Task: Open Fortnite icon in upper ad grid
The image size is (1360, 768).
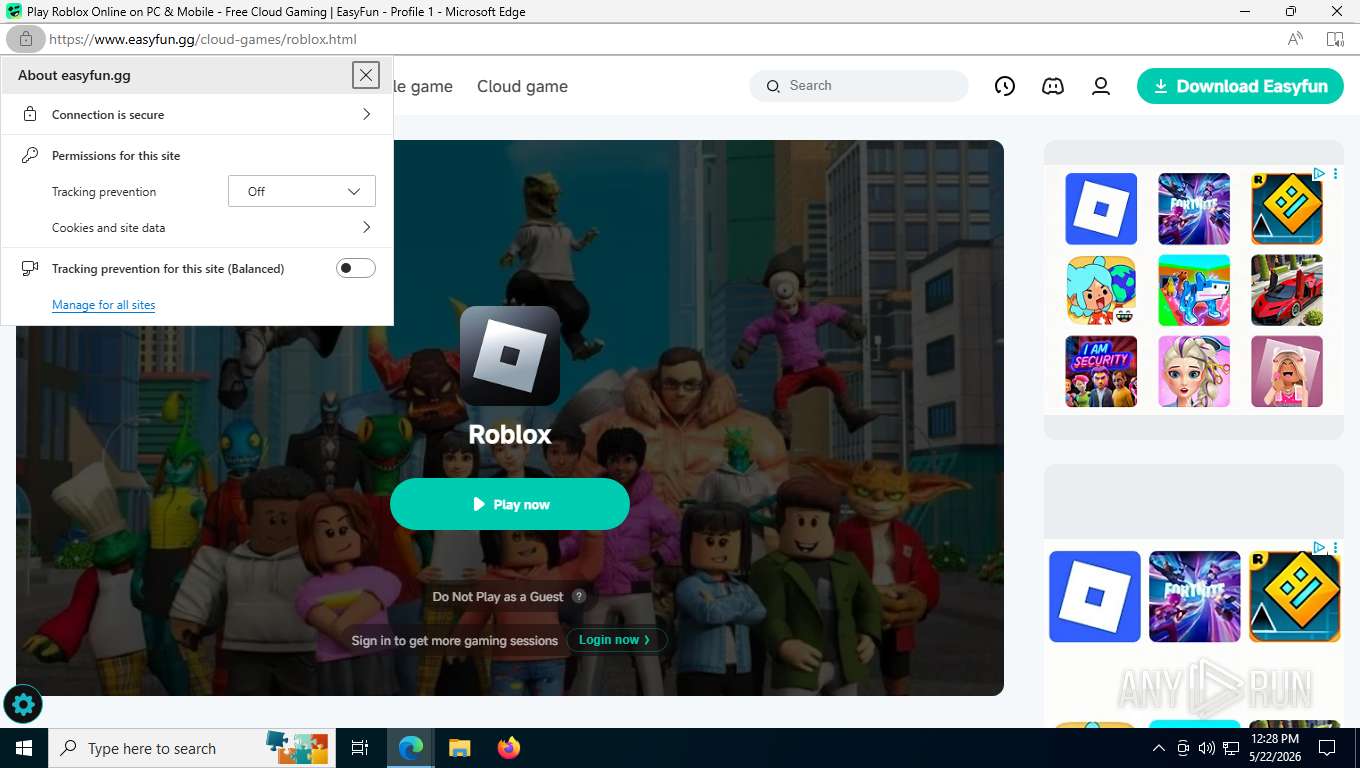Action: [1194, 209]
